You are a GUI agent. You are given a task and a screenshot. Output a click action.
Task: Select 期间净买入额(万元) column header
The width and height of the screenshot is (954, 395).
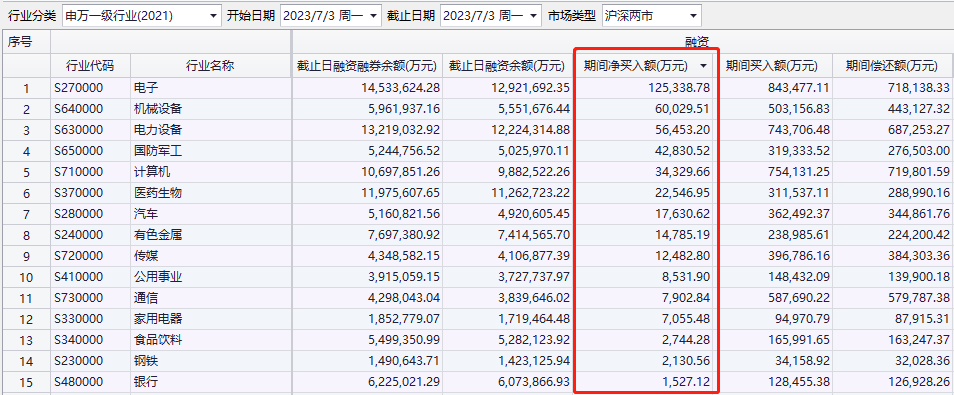coord(635,66)
